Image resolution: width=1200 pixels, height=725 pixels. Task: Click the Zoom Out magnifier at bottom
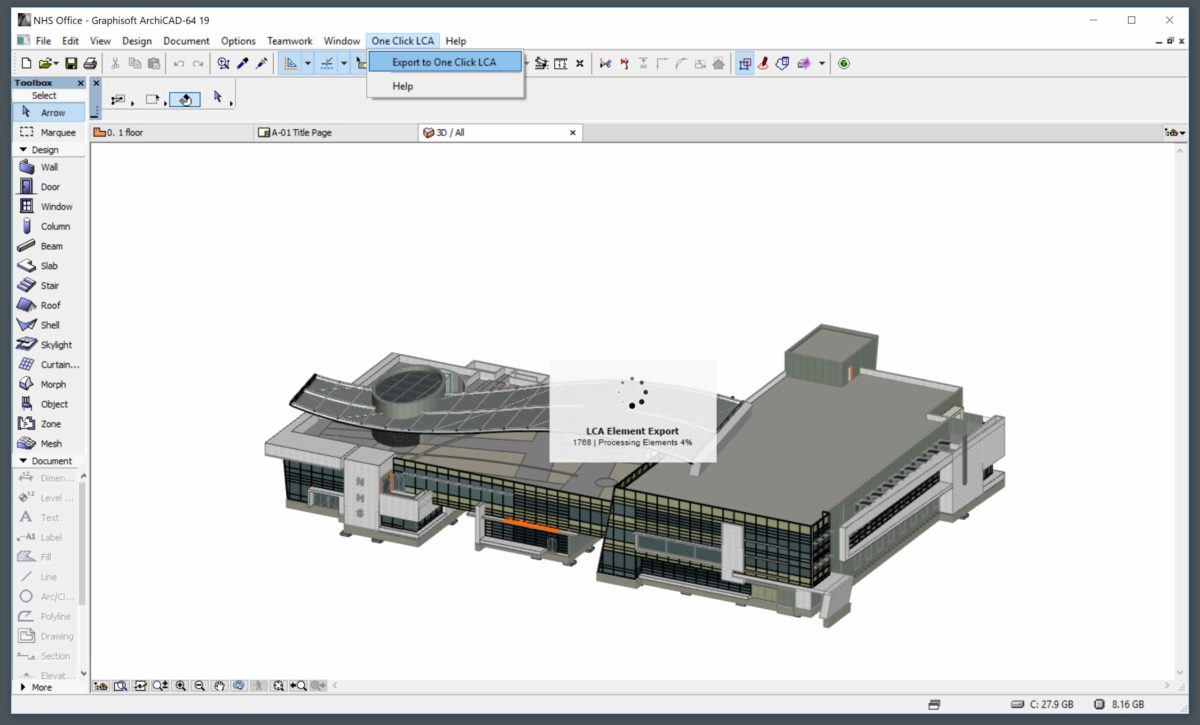tap(200, 686)
